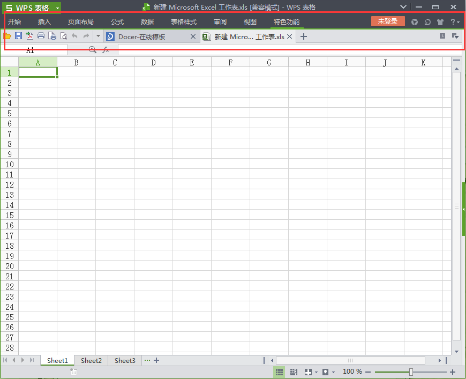Click the 100 % zoom level text
The width and height of the screenshot is (466, 379).
click(352, 371)
